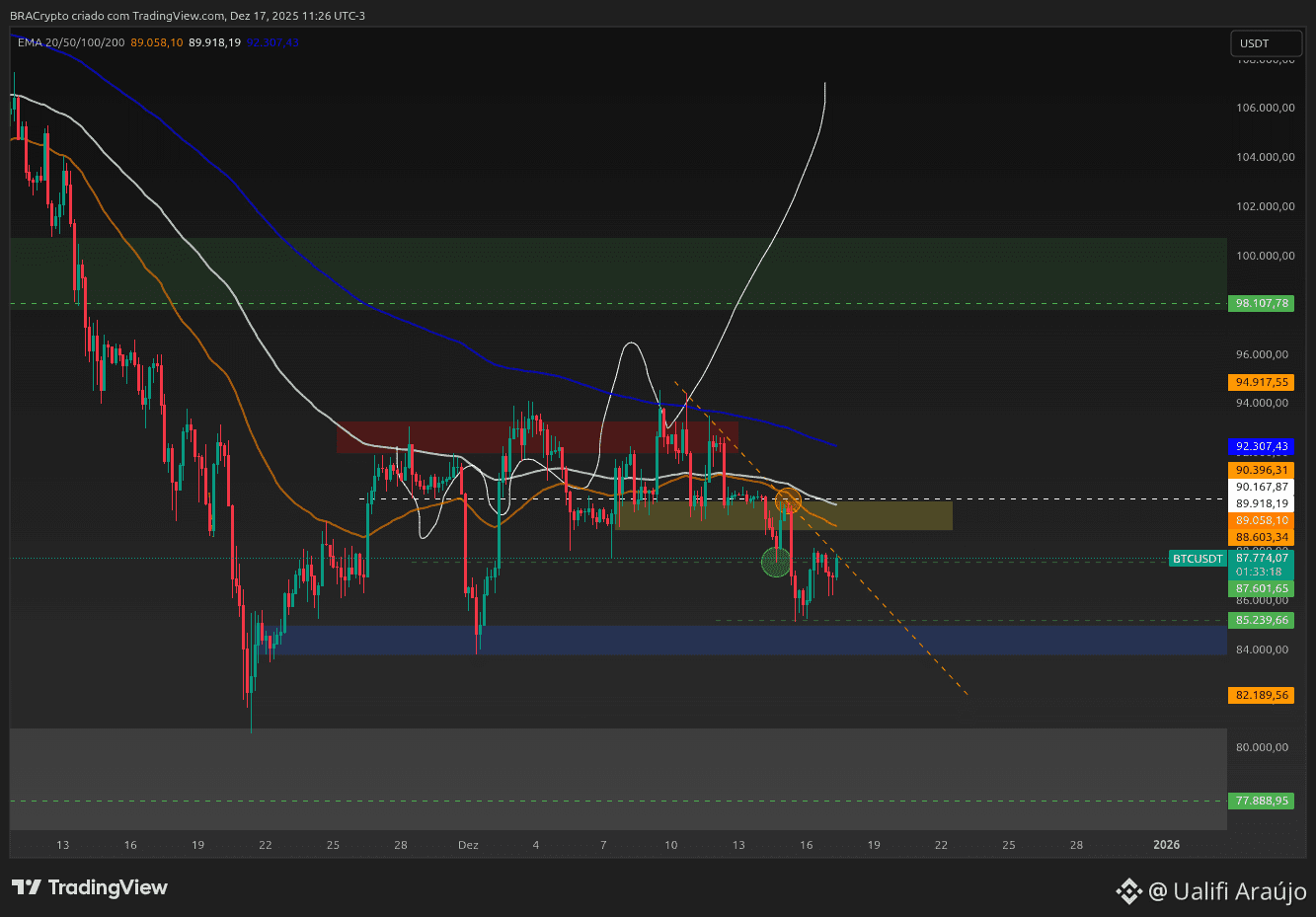This screenshot has height=917, width=1316.
Task: Select the EMA 20/50/100/200 indicator legend
Action: pyautogui.click(x=71, y=42)
